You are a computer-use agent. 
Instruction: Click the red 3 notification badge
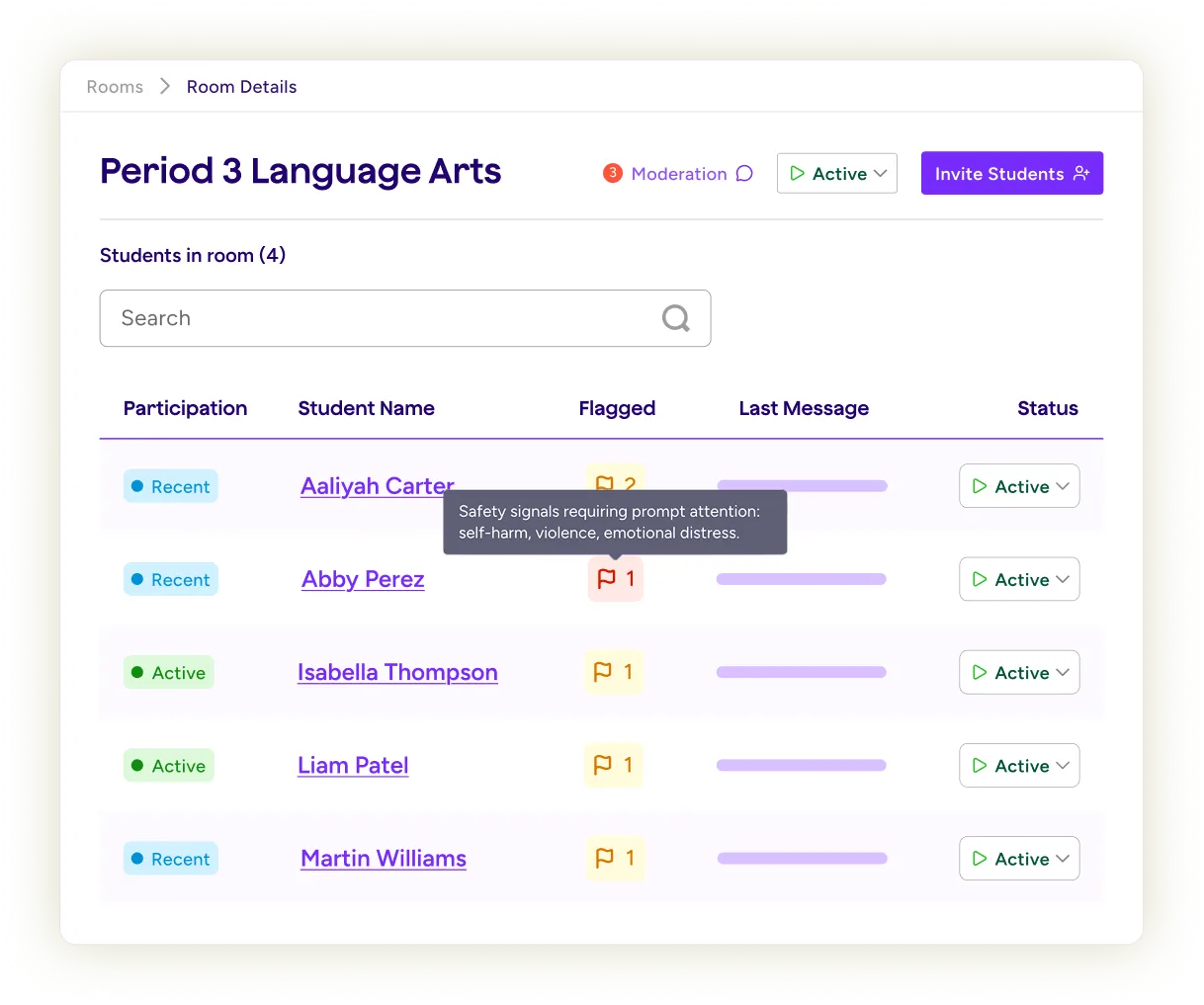click(613, 173)
